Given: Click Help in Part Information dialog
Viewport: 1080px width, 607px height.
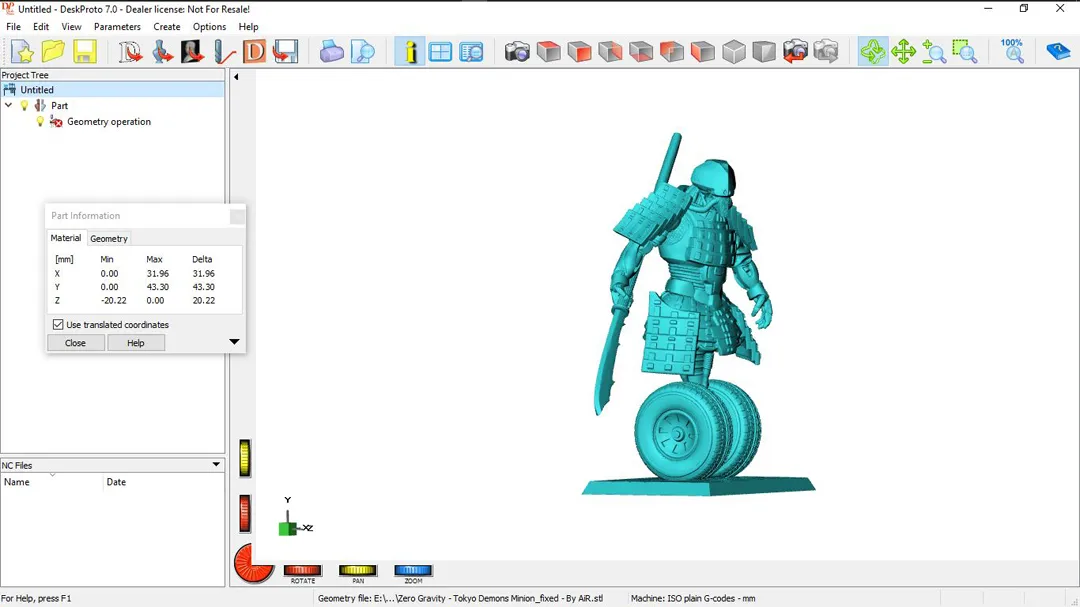Looking at the screenshot, I should (x=136, y=343).
